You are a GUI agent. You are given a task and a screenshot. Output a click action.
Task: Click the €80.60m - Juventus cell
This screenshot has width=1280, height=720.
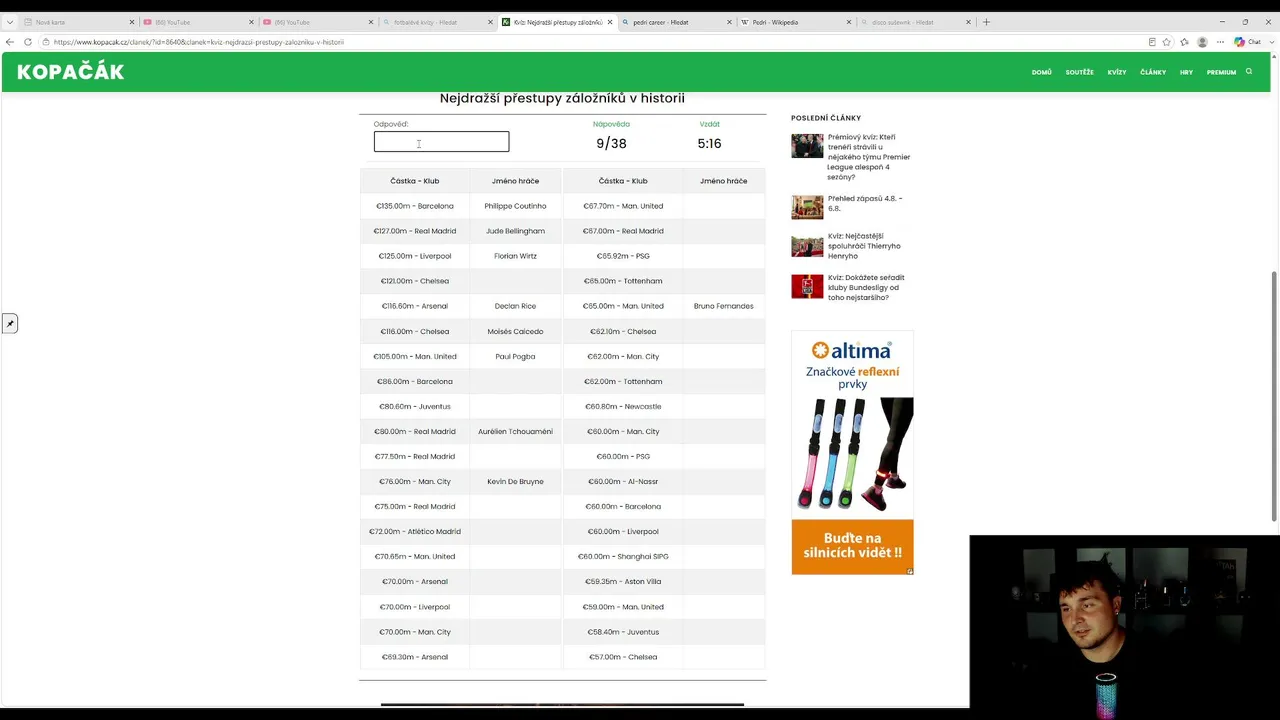point(414,406)
